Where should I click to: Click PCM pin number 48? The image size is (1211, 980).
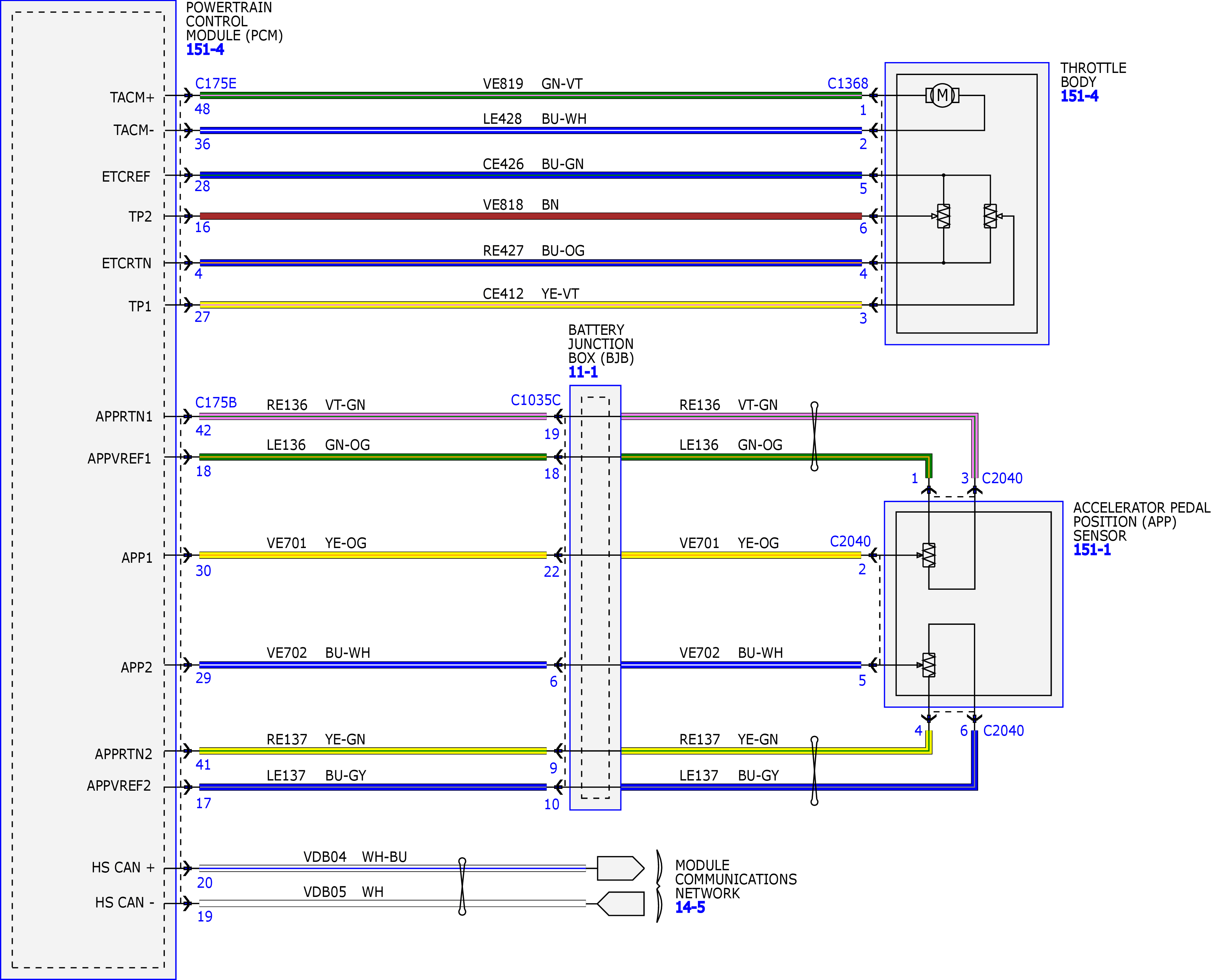point(202,109)
